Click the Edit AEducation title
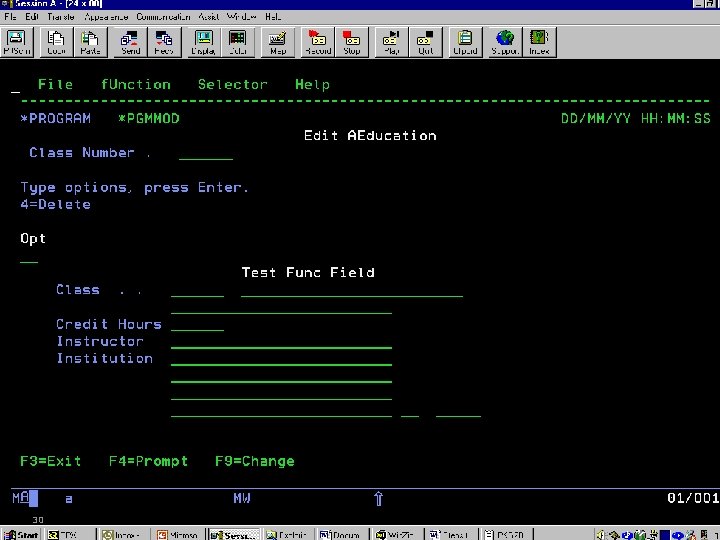Screen dimensions: 720x540 (x=370, y=135)
